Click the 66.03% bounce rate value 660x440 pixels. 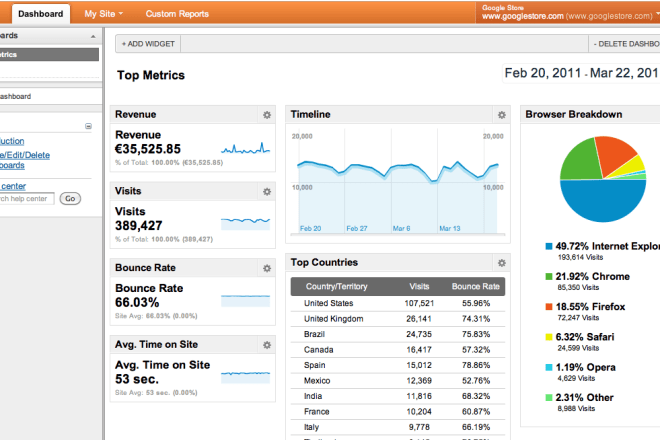(137, 302)
